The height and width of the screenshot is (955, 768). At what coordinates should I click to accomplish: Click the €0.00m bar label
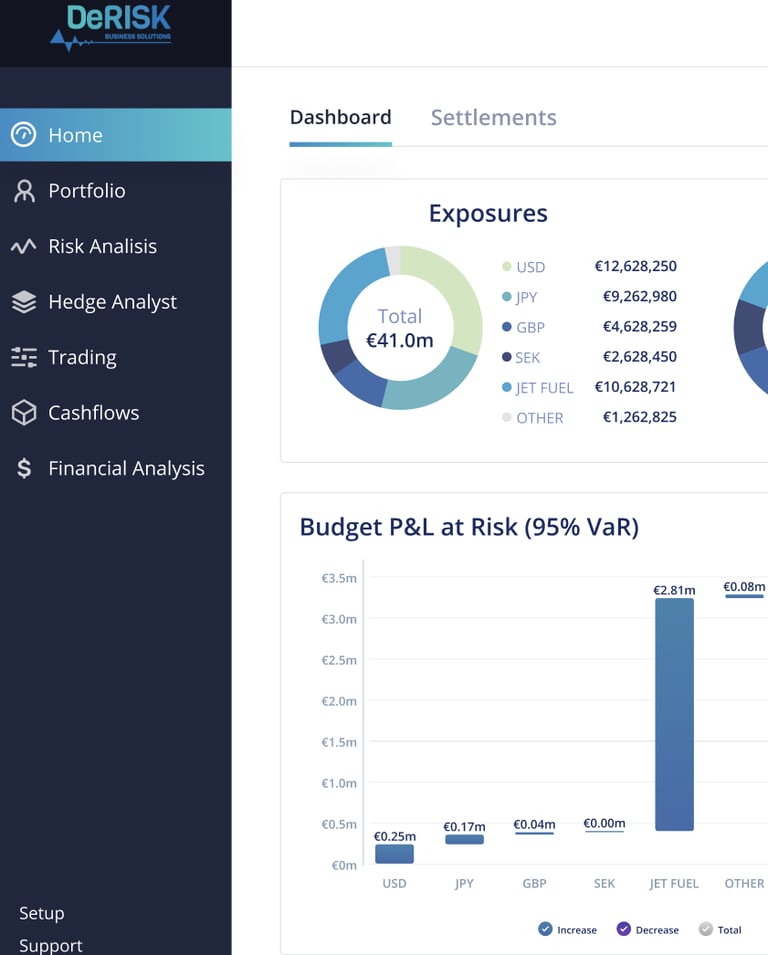coord(604,823)
